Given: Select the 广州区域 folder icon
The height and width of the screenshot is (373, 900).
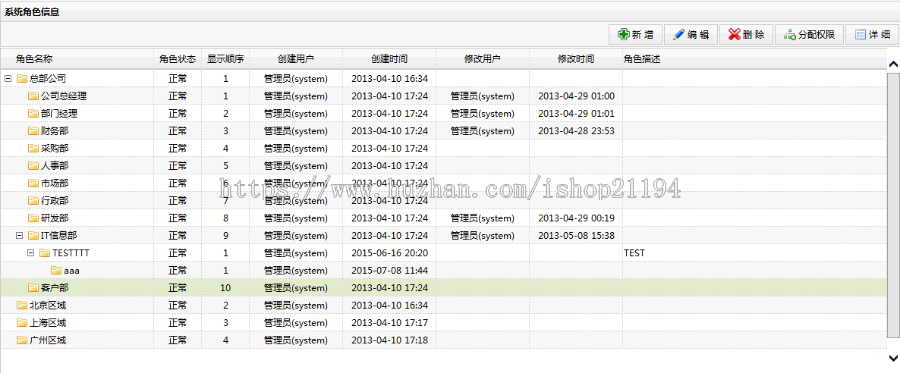Looking at the screenshot, I should tap(22, 340).
